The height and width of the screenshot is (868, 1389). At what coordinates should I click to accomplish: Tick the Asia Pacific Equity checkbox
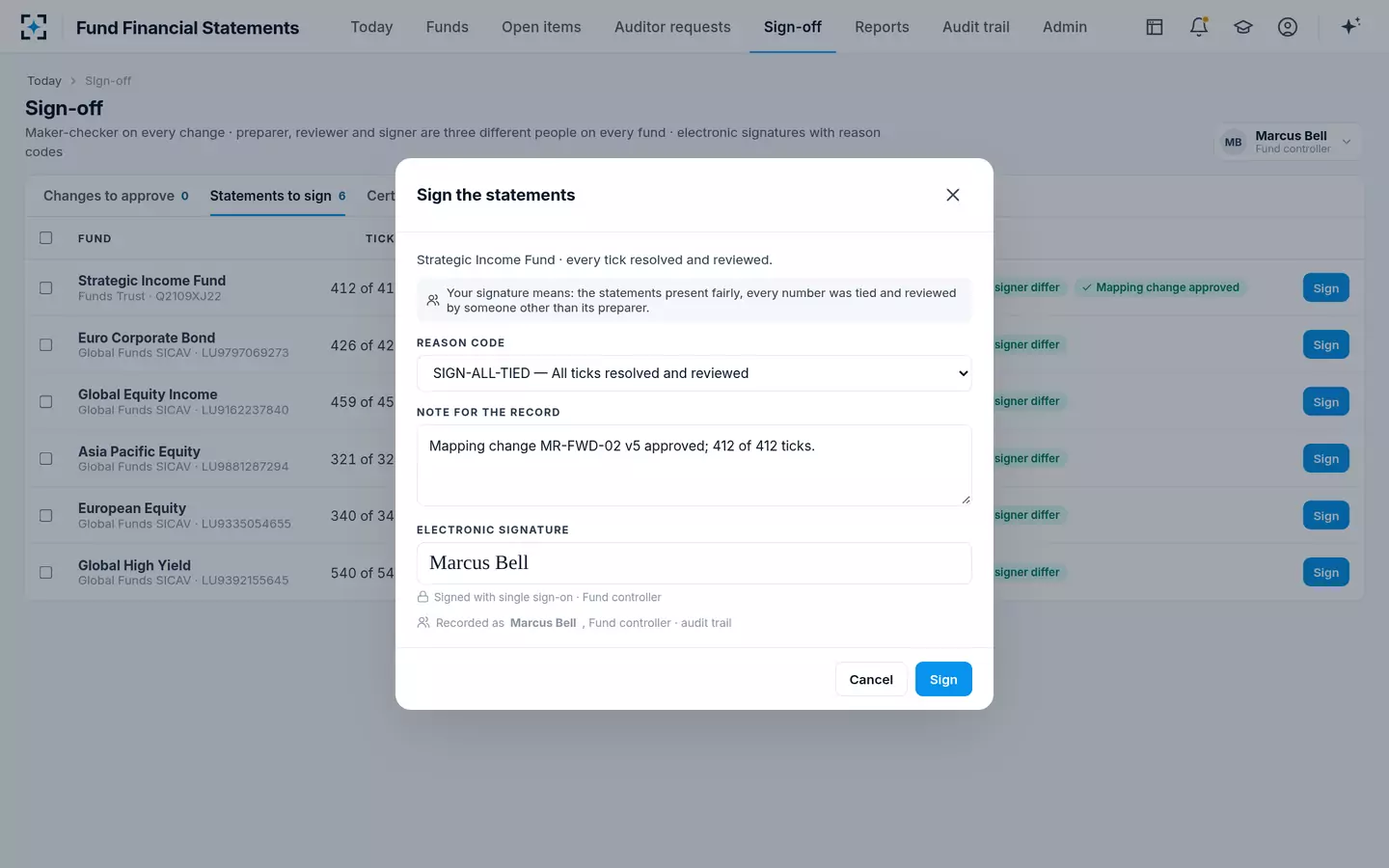46,458
